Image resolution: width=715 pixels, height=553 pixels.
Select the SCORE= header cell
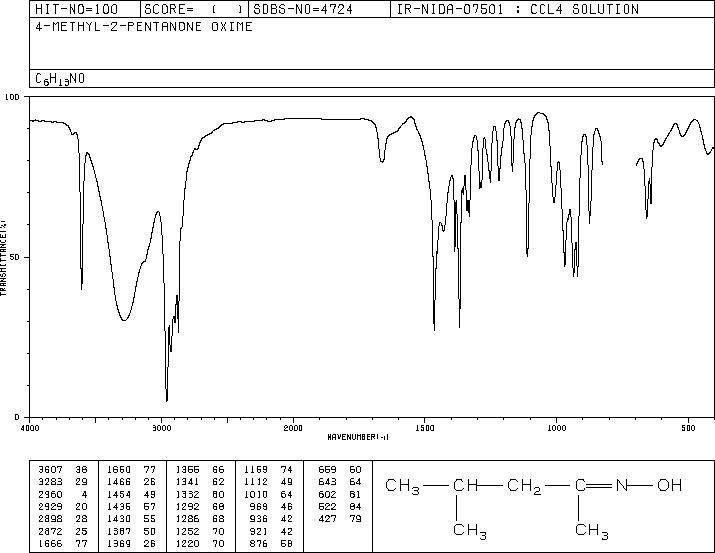point(194,9)
